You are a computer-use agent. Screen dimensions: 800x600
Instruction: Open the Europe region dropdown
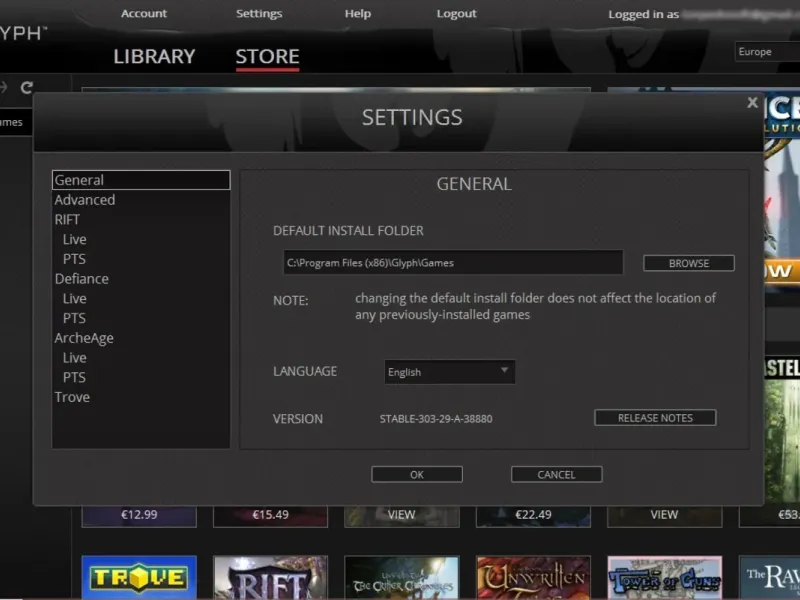767,52
